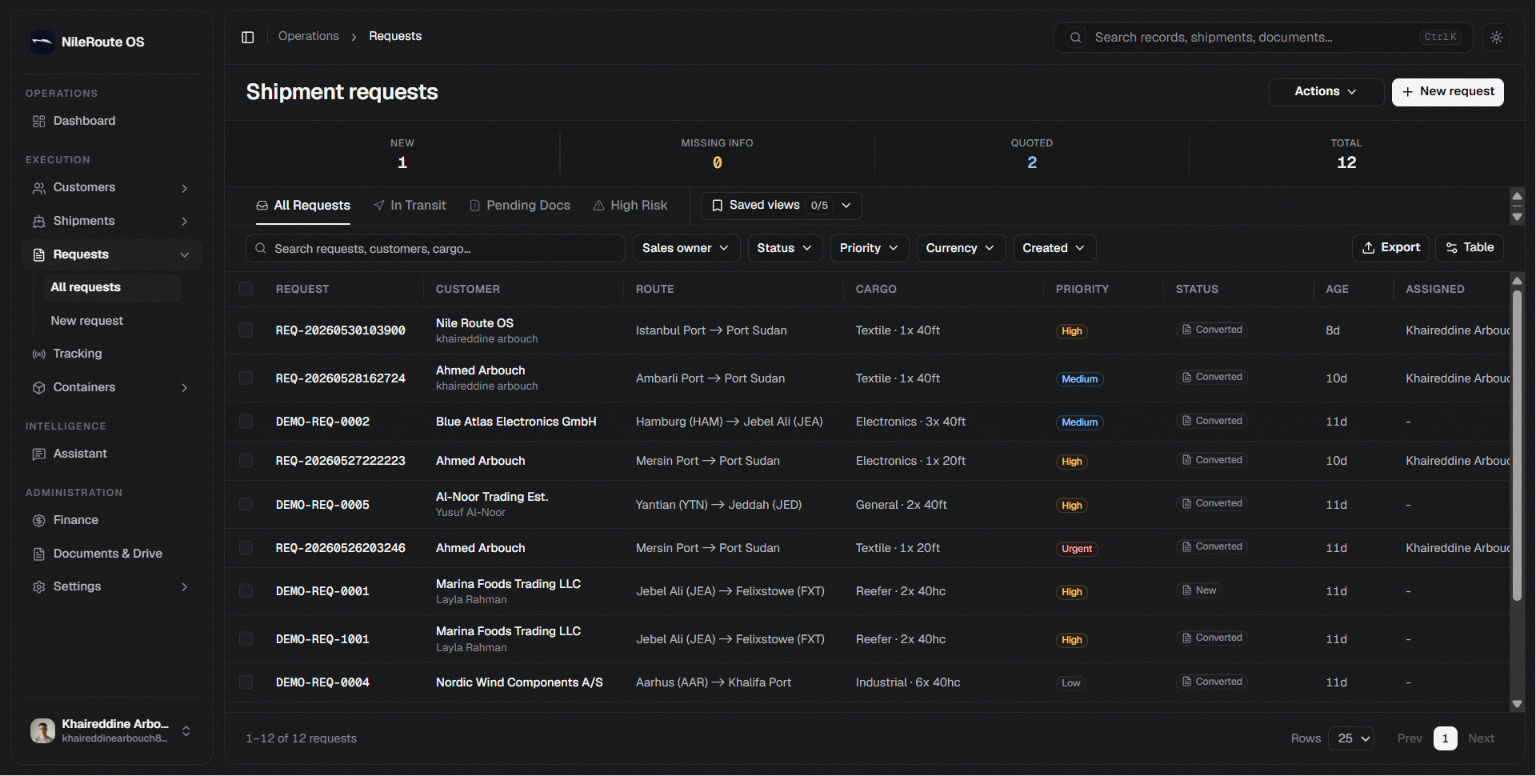Click the tab bar scroll-up arrow
Viewport: 1536px width, 776px height.
point(1517,196)
